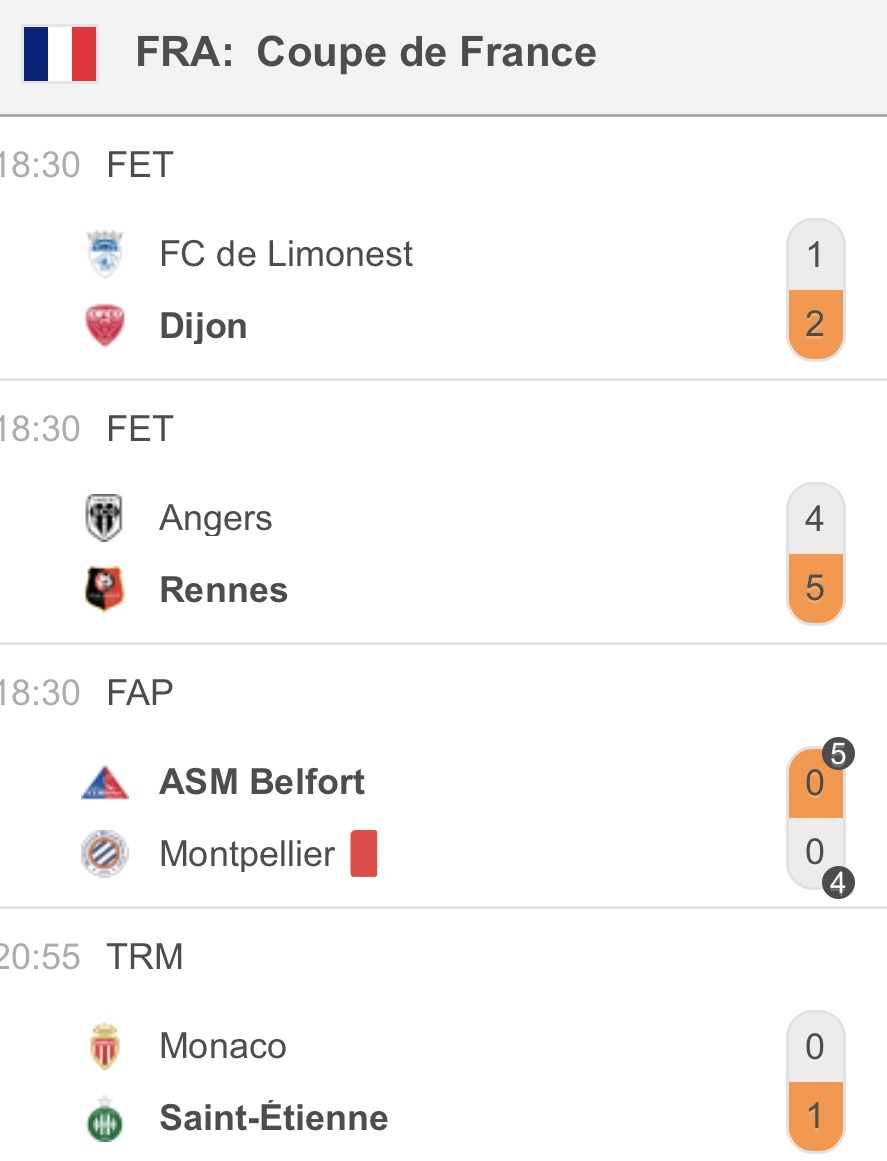The image size is (887, 1161).
Task: Click Montpellier's red card indicator
Action: (x=364, y=853)
